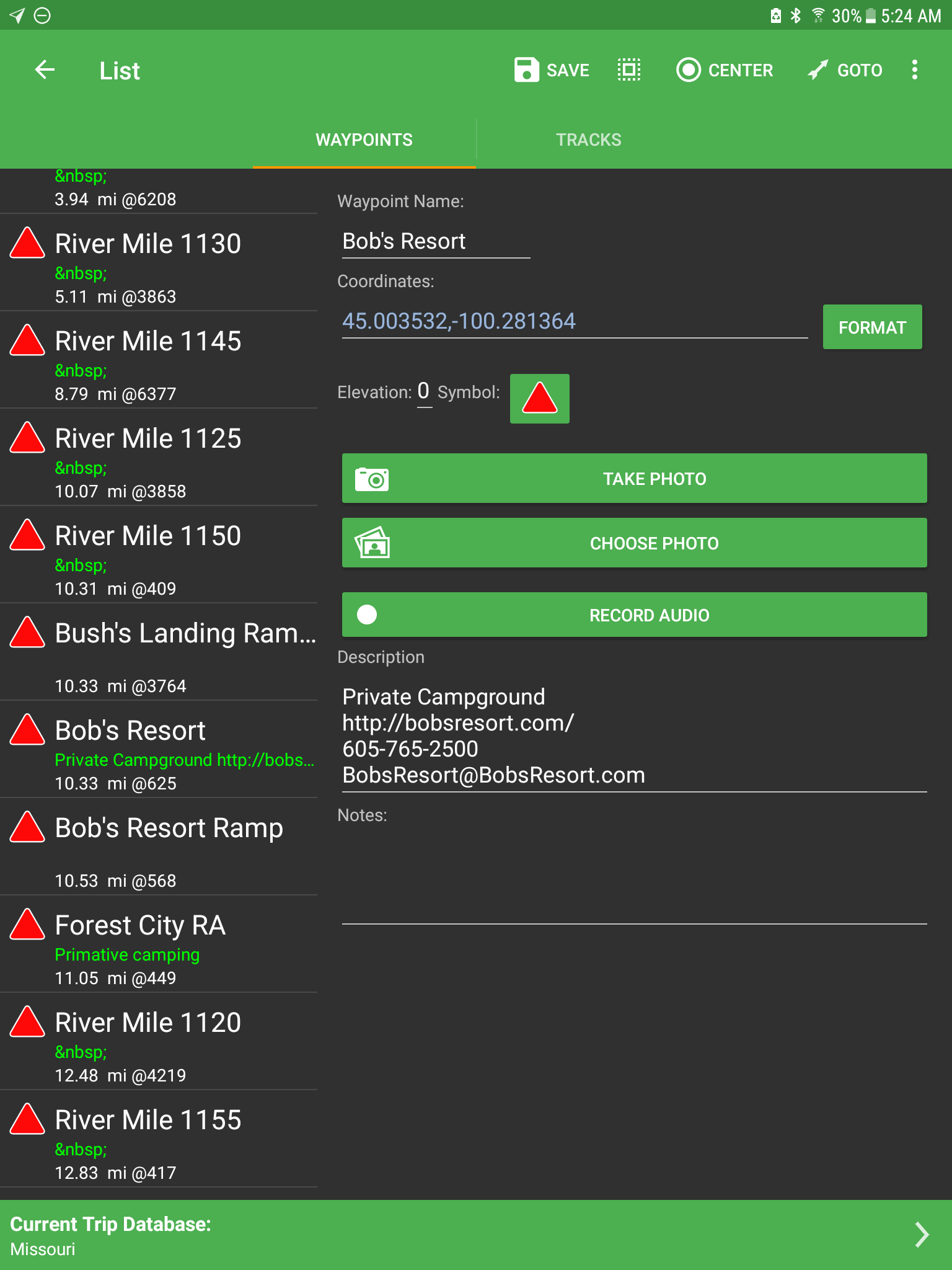The height and width of the screenshot is (1270, 952).
Task: Save the waypoint with the floppy disk icon
Action: click(526, 70)
